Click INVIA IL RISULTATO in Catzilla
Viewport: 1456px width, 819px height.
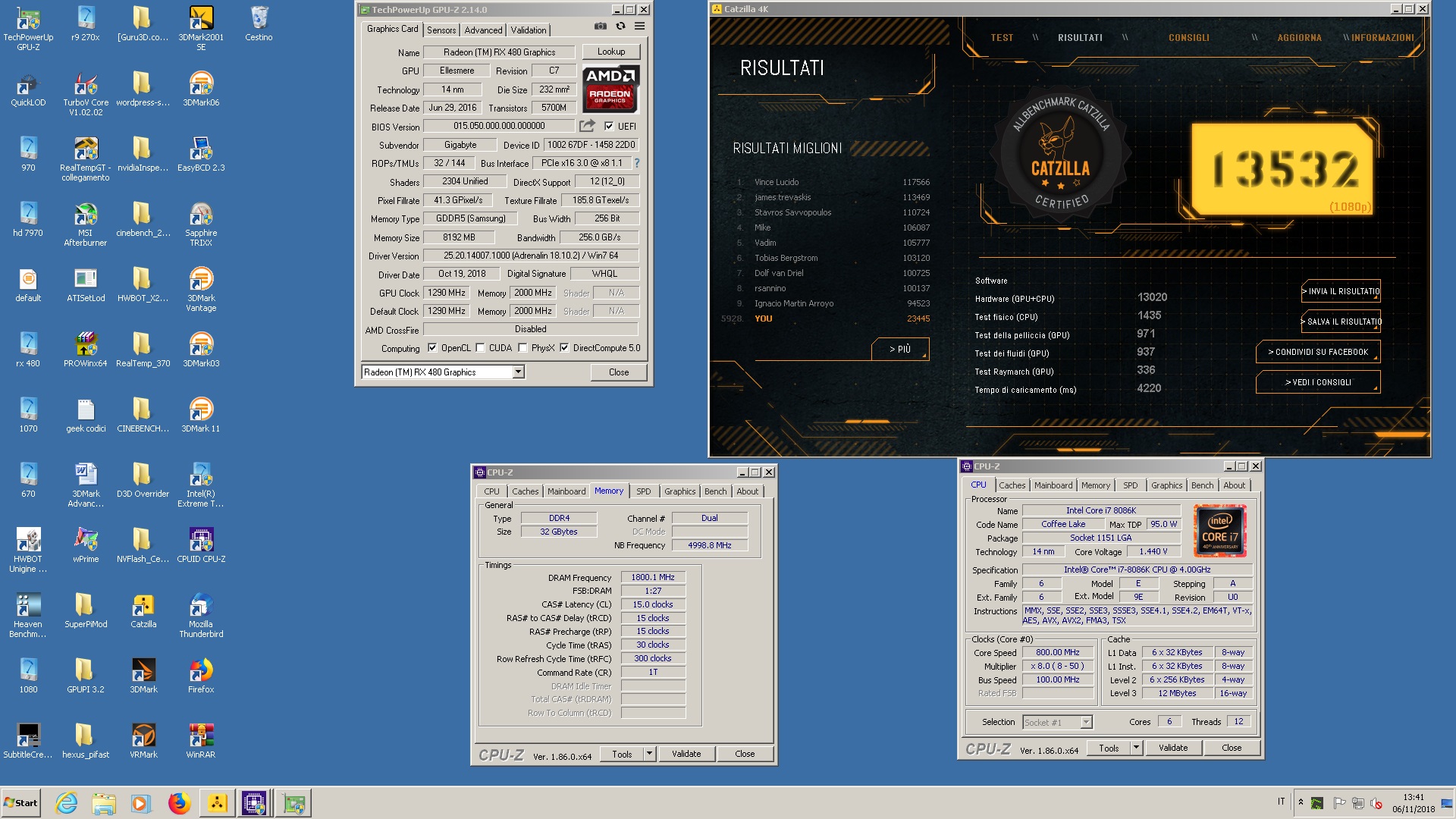click(x=1340, y=291)
